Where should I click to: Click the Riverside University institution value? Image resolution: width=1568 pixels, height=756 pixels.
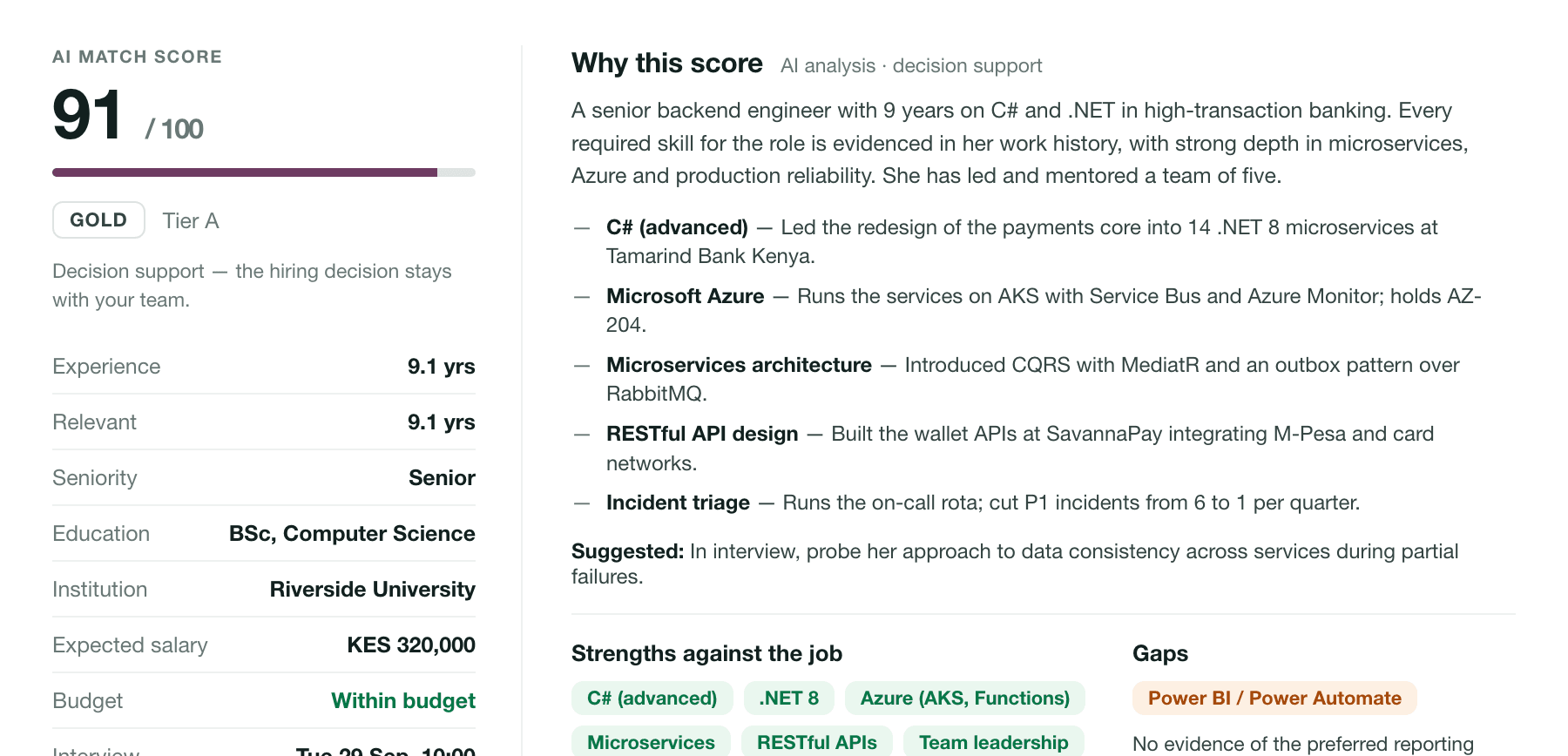[372, 590]
